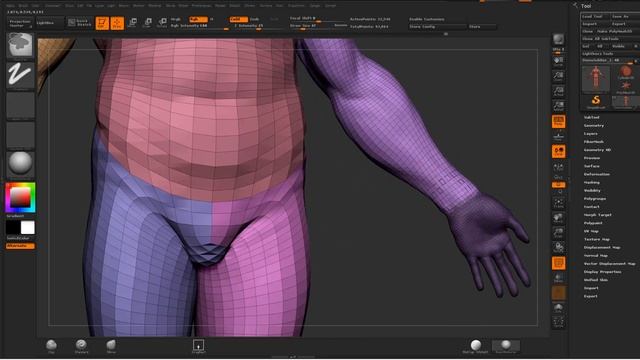Expand the Polygroups subpalette

[595, 199]
